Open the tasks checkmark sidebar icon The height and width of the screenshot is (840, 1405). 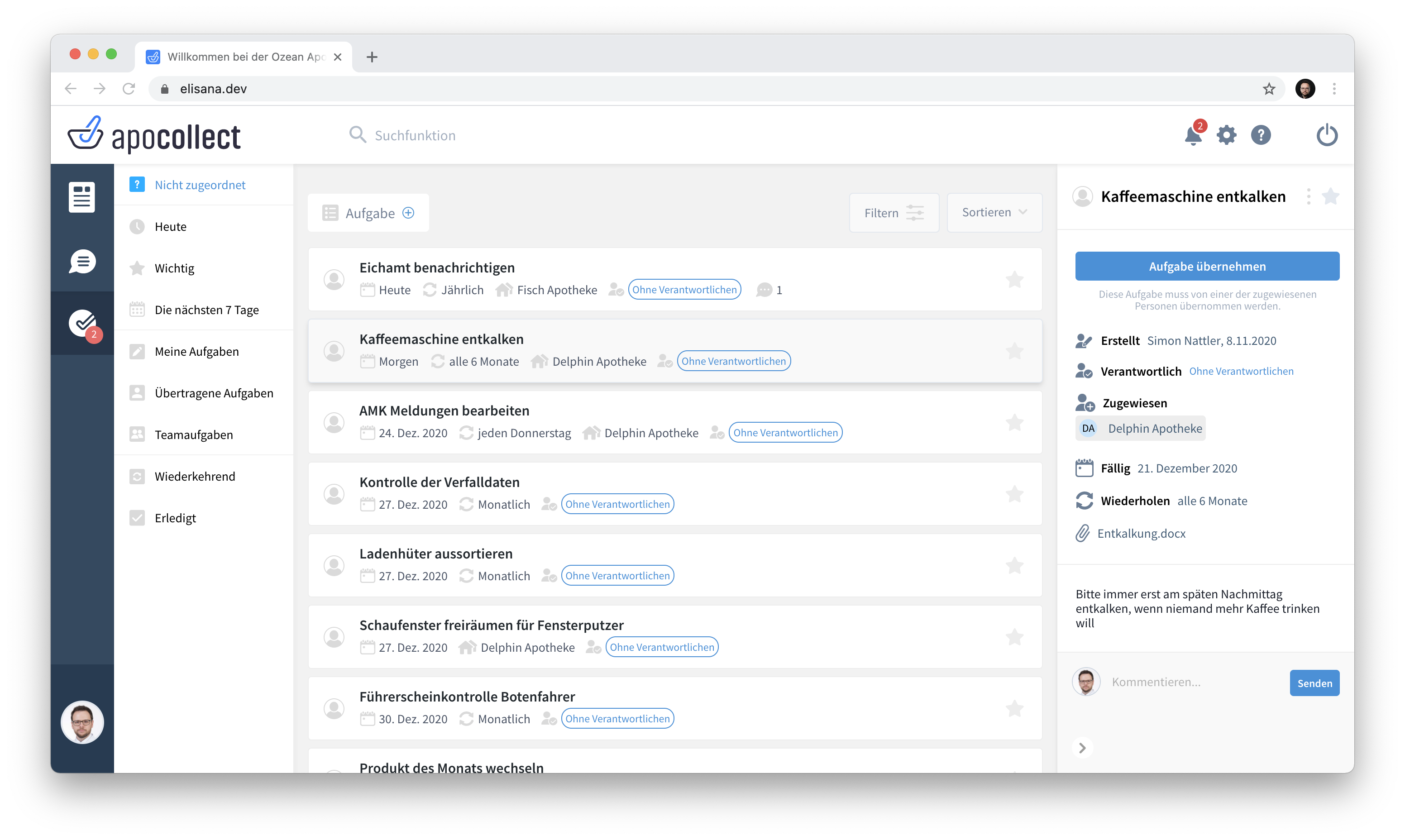pyautogui.click(x=83, y=323)
